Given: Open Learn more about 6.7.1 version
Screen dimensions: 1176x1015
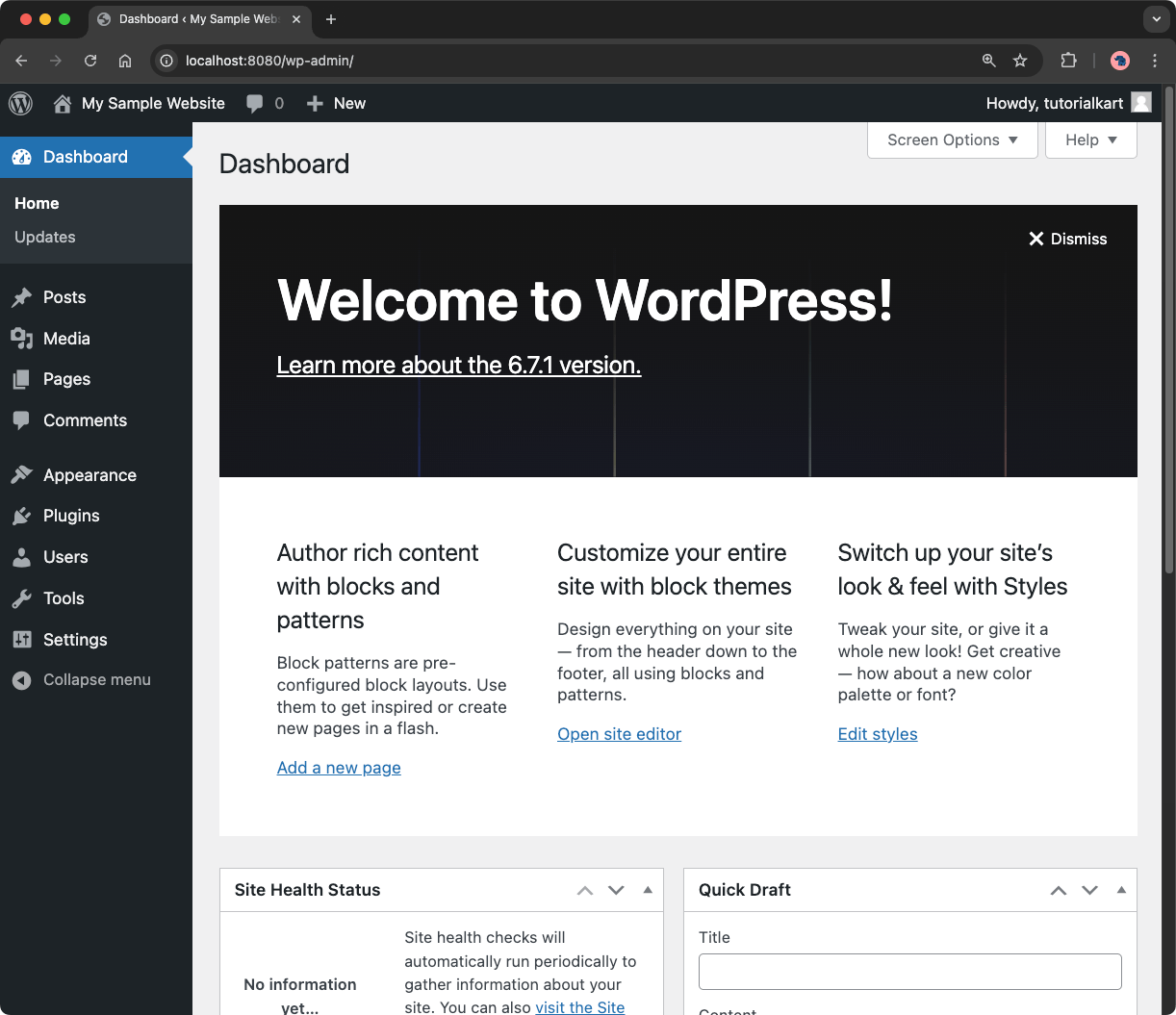Looking at the screenshot, I should (x=459, y=365).
